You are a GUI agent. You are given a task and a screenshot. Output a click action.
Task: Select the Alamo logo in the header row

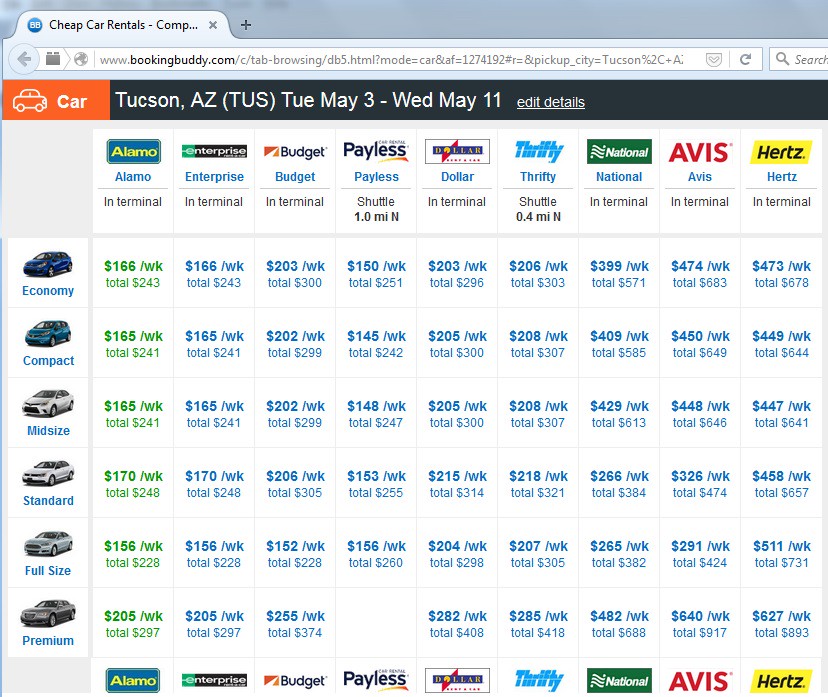pos(133,152)
